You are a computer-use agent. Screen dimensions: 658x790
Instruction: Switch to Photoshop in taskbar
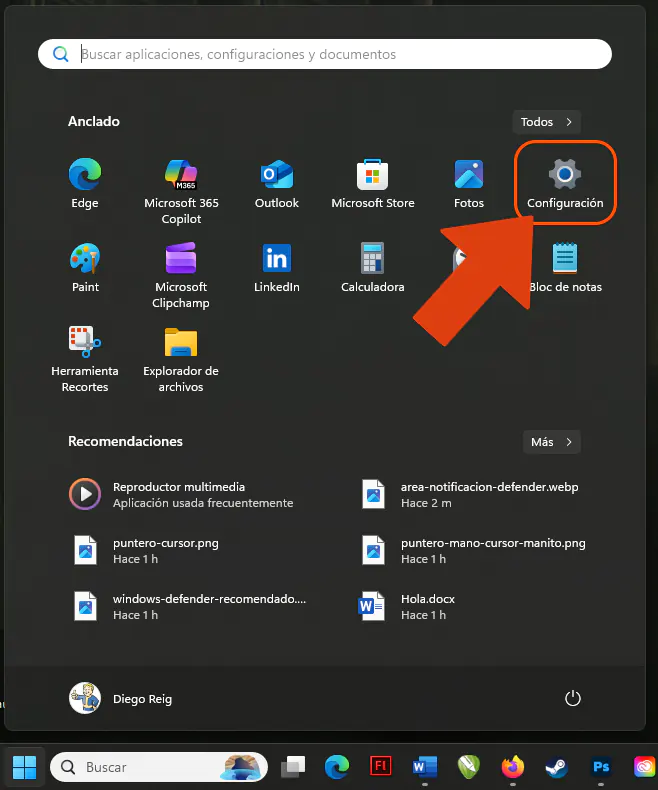601,767
